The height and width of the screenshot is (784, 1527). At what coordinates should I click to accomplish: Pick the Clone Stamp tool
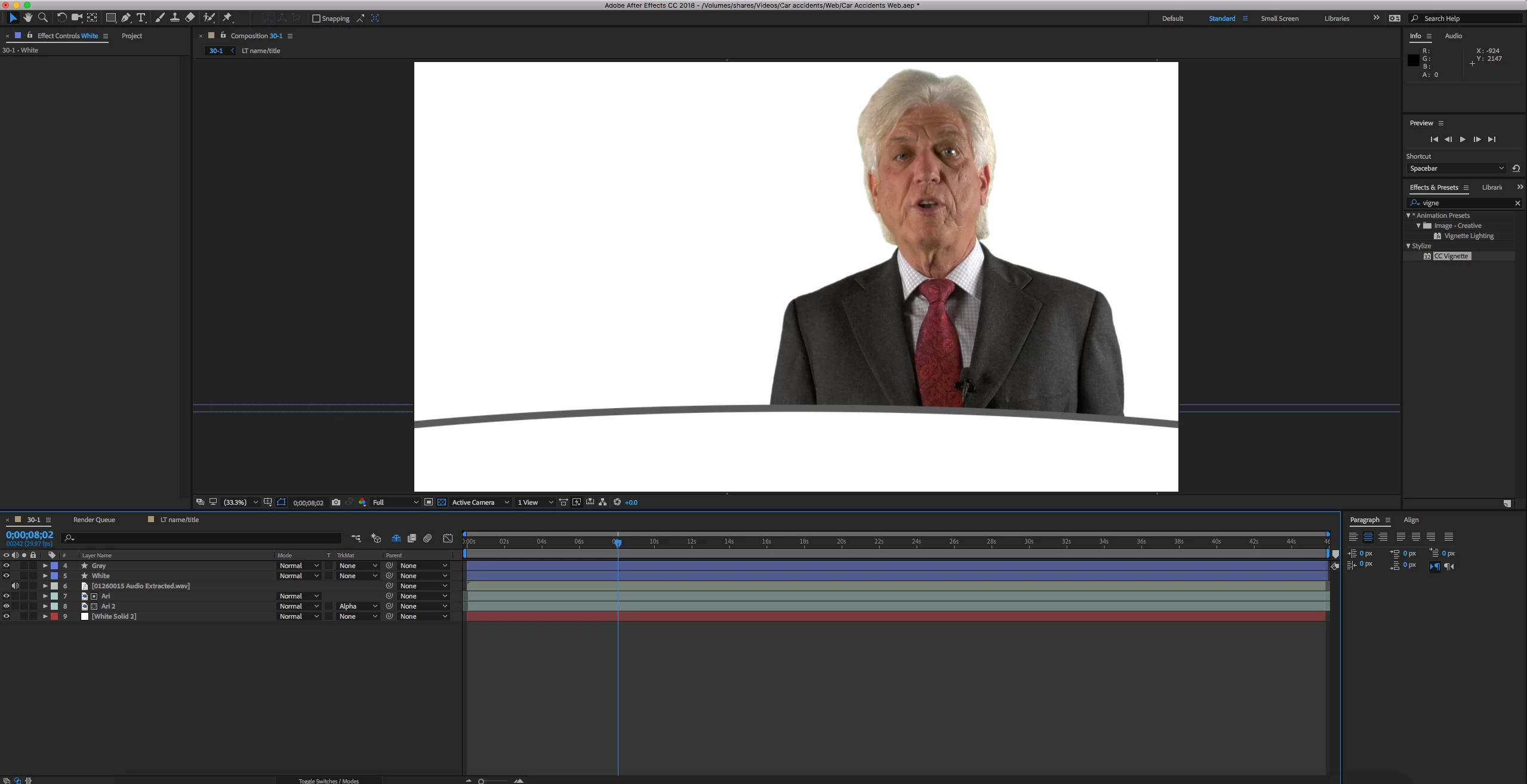tap(175, 18)
